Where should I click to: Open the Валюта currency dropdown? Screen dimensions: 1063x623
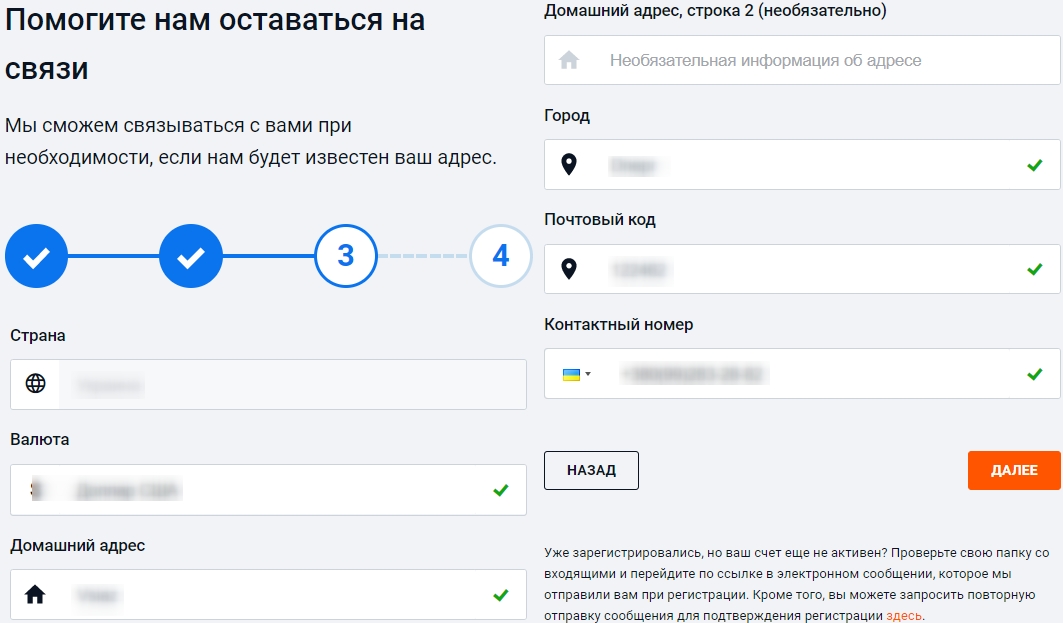[268, 489]
